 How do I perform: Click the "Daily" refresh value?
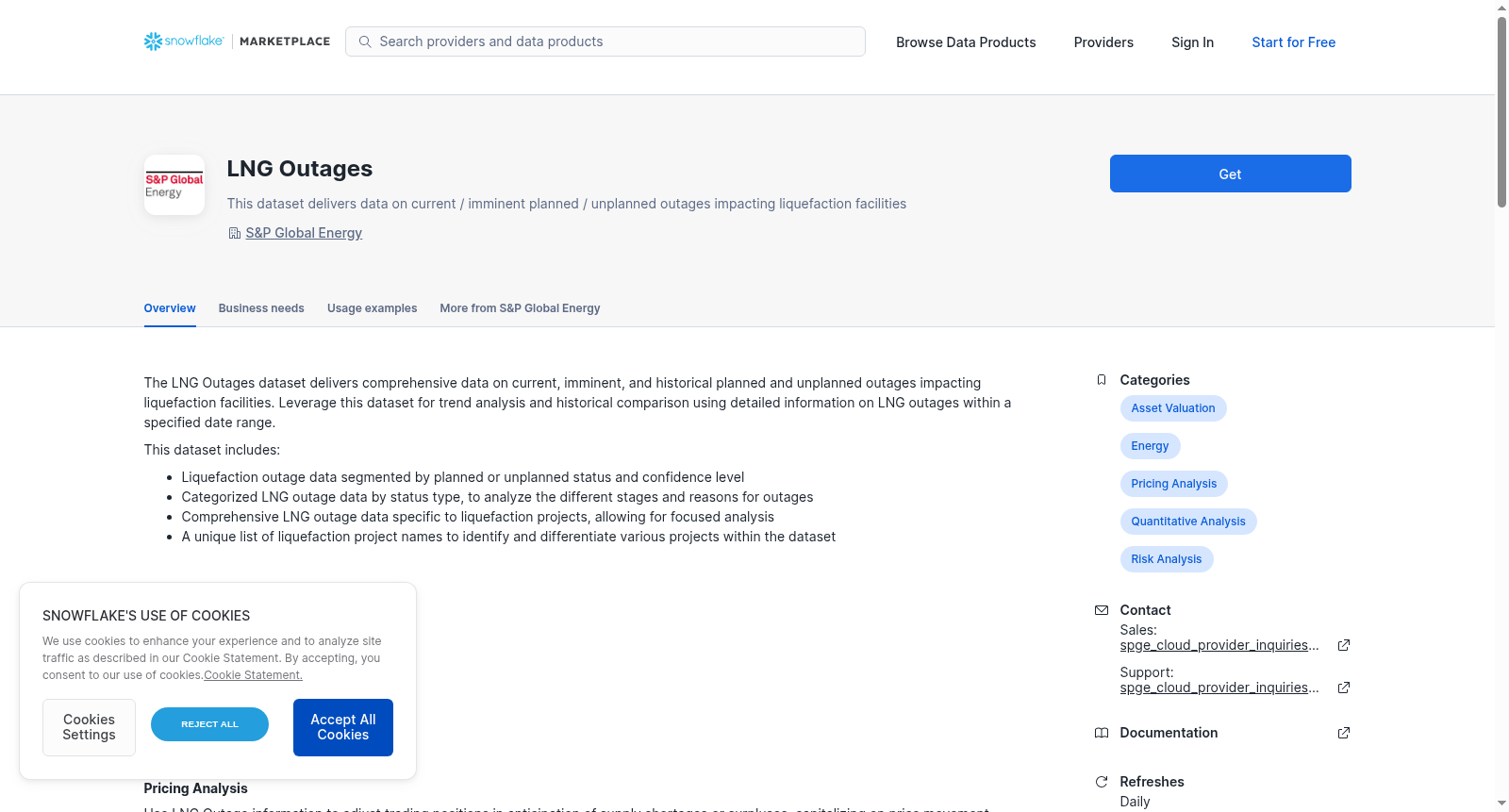click(1135, 802)
